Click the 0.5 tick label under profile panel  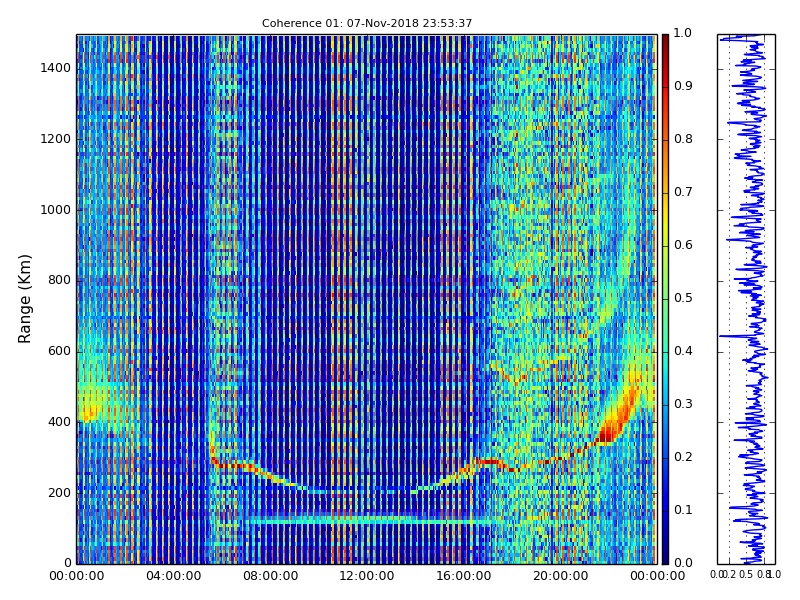746,575
